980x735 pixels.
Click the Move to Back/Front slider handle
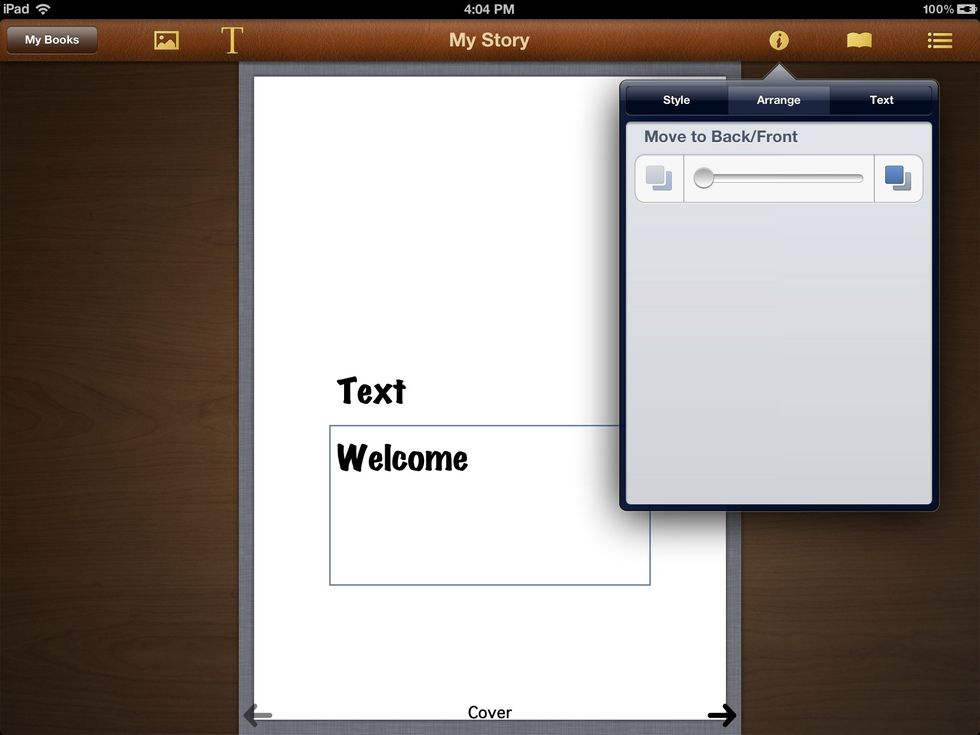(703, 177)
